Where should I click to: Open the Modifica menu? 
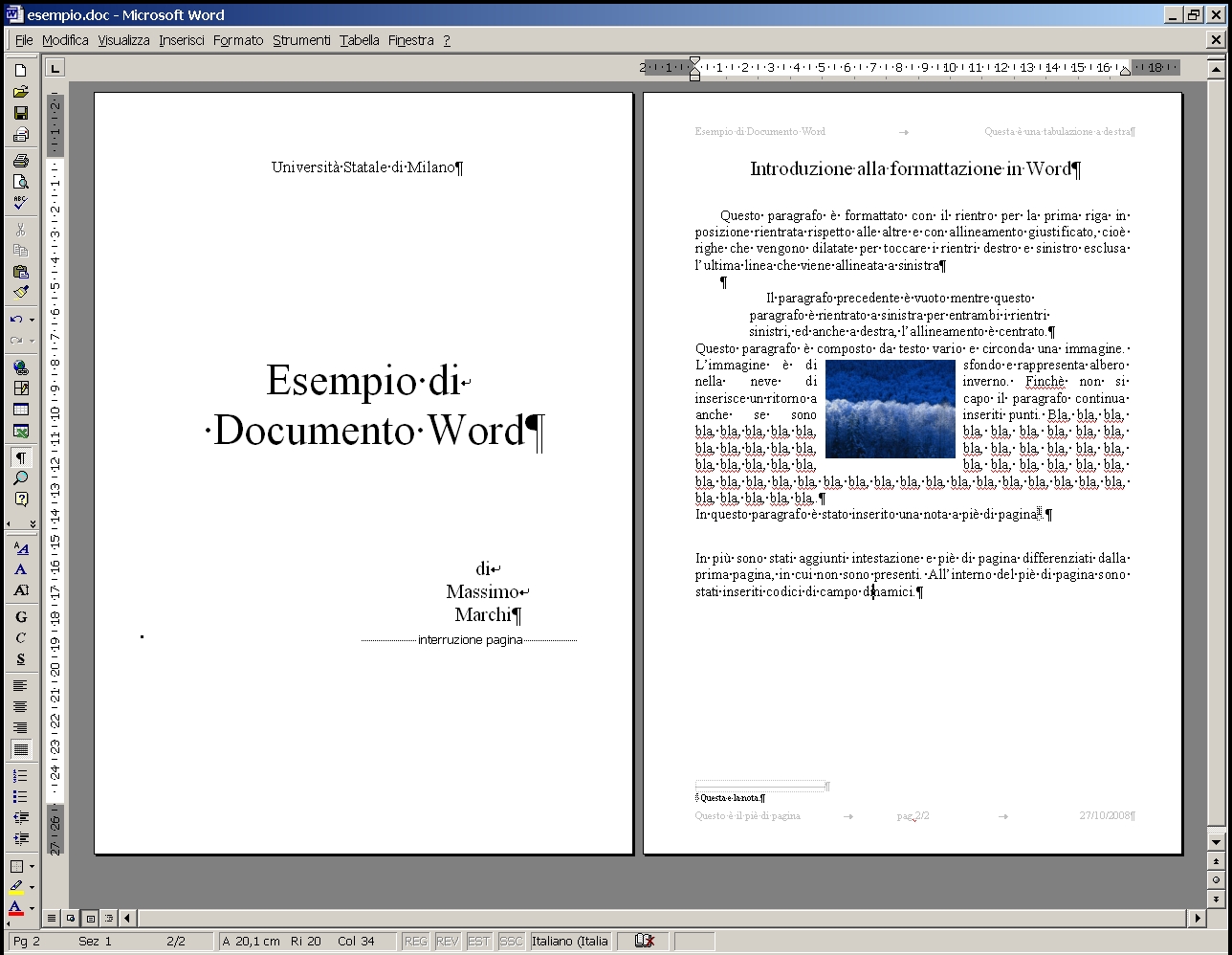pyautogui.click(x=65, y=40)
